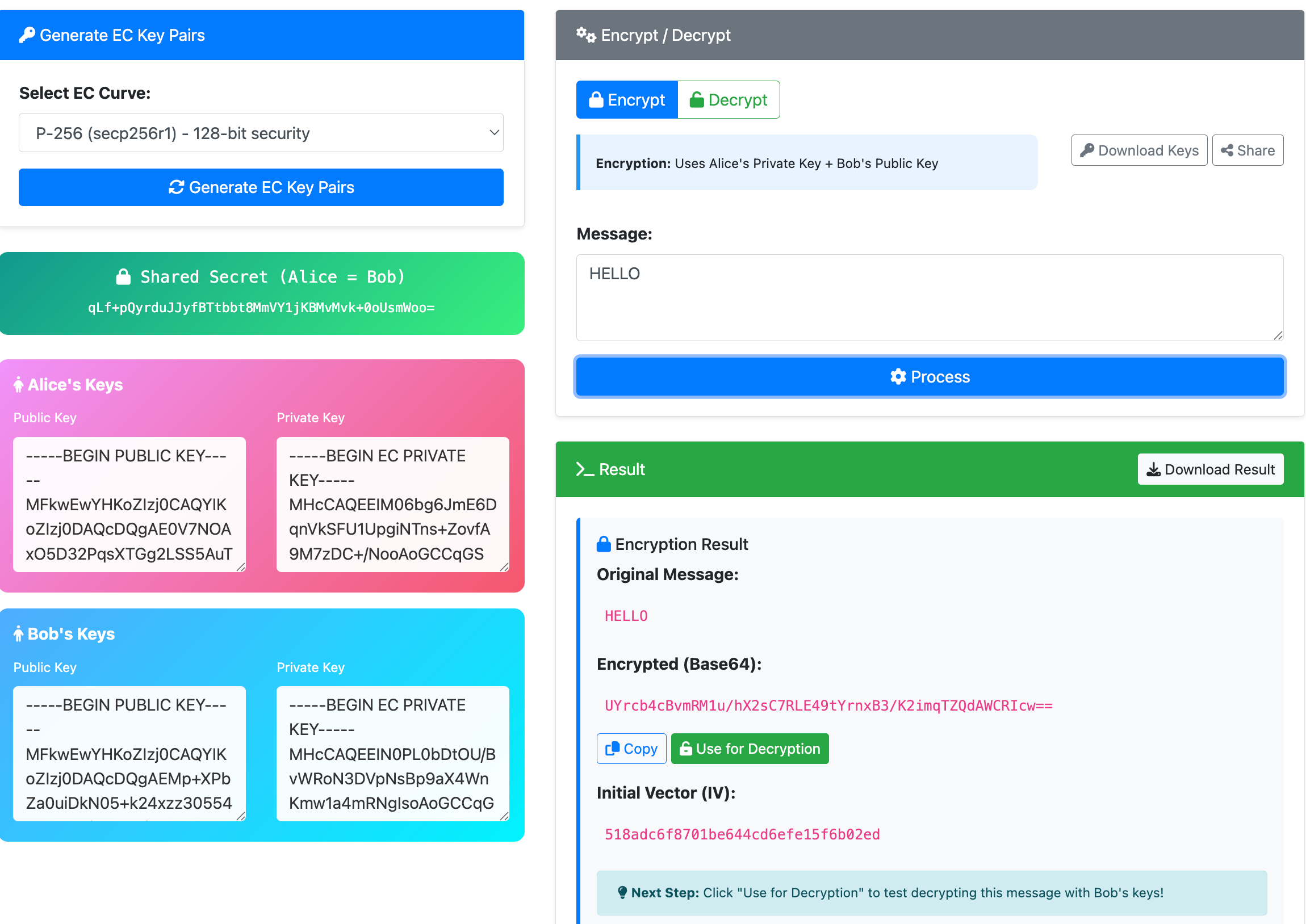Click Download Result button
The height and width of the screenshot is (924, 1306).
pos(1210,469)
